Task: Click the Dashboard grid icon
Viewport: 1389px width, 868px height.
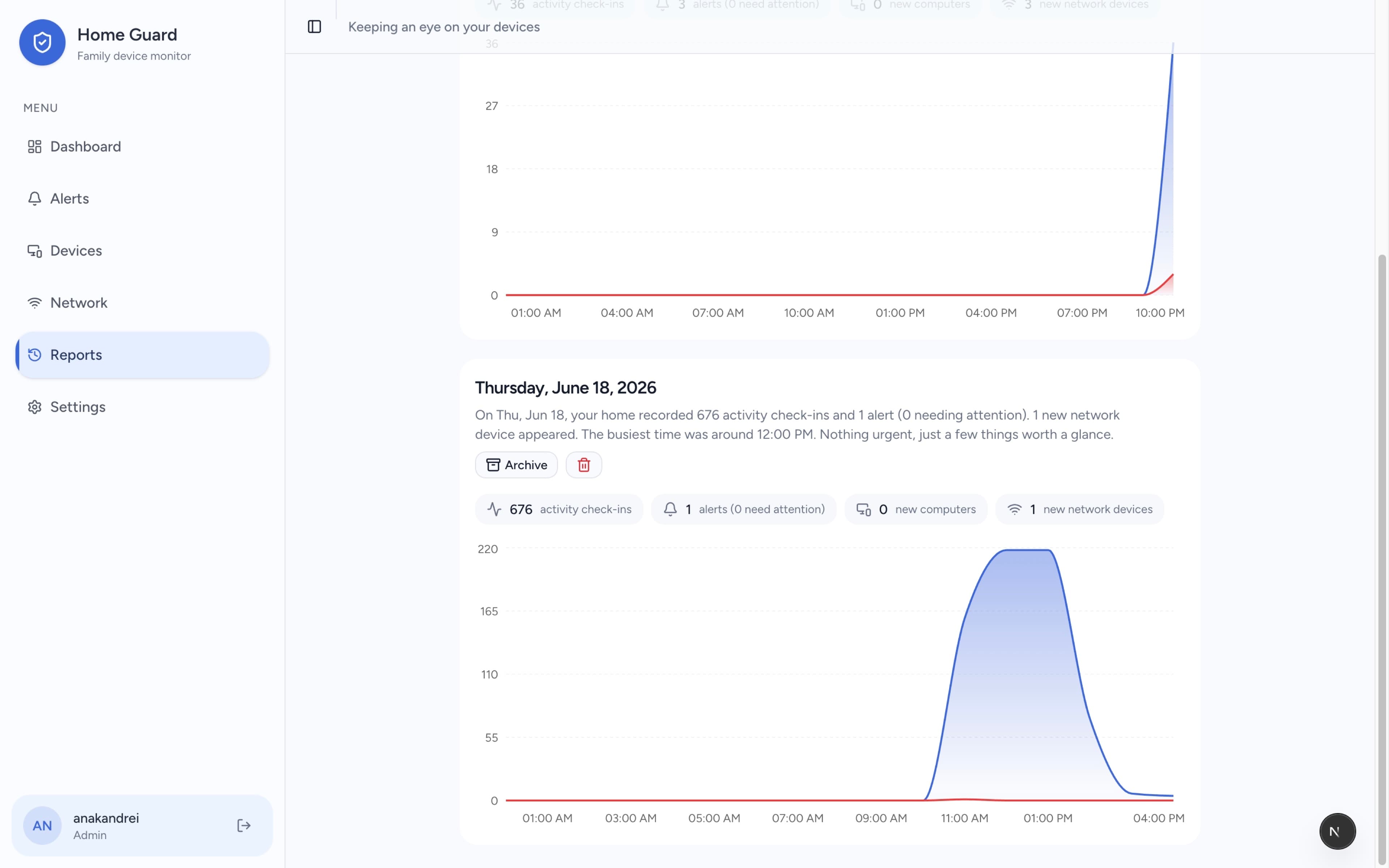Action: point(34,146)
